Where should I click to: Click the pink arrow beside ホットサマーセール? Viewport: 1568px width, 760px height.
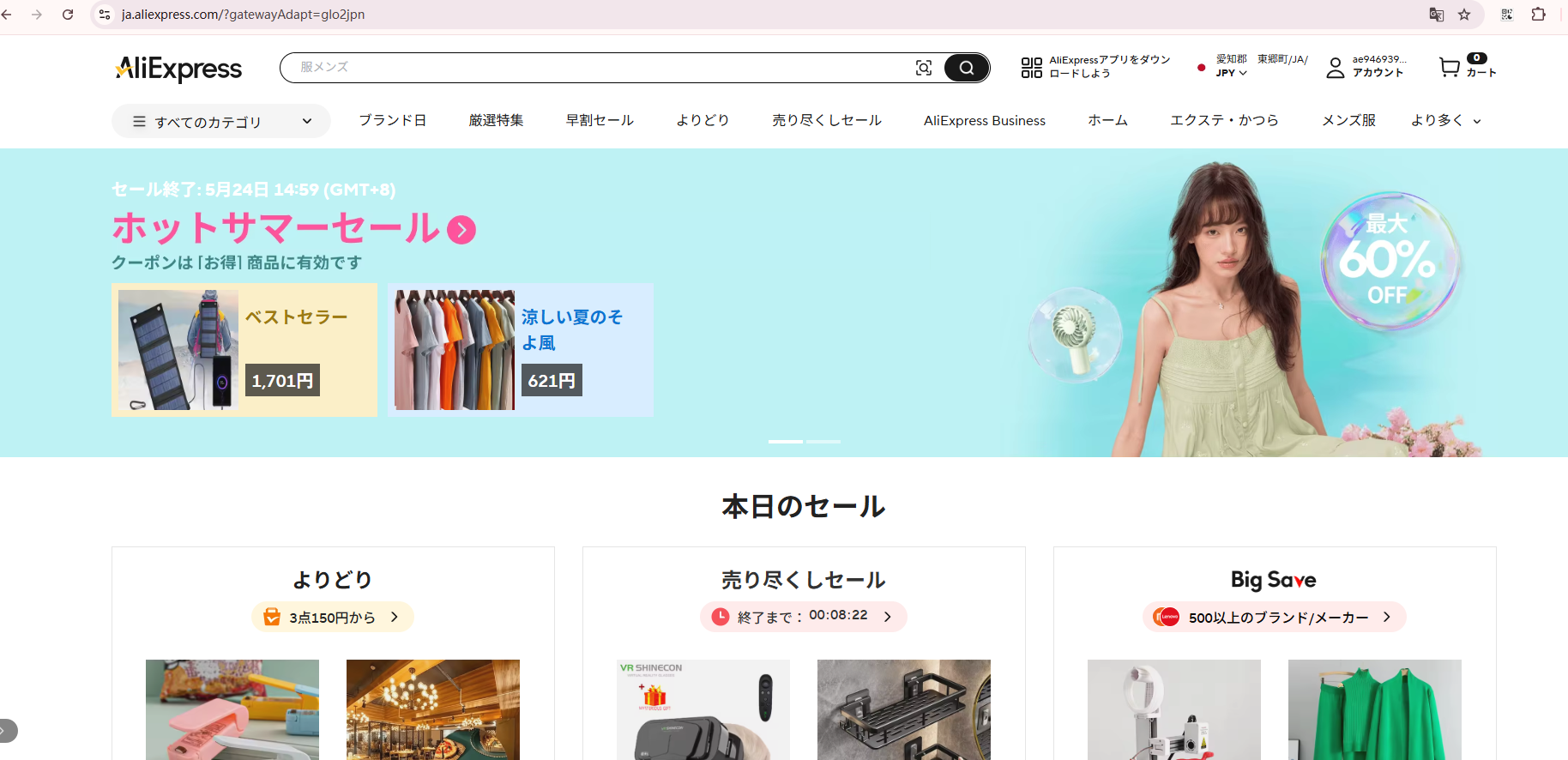461,229
